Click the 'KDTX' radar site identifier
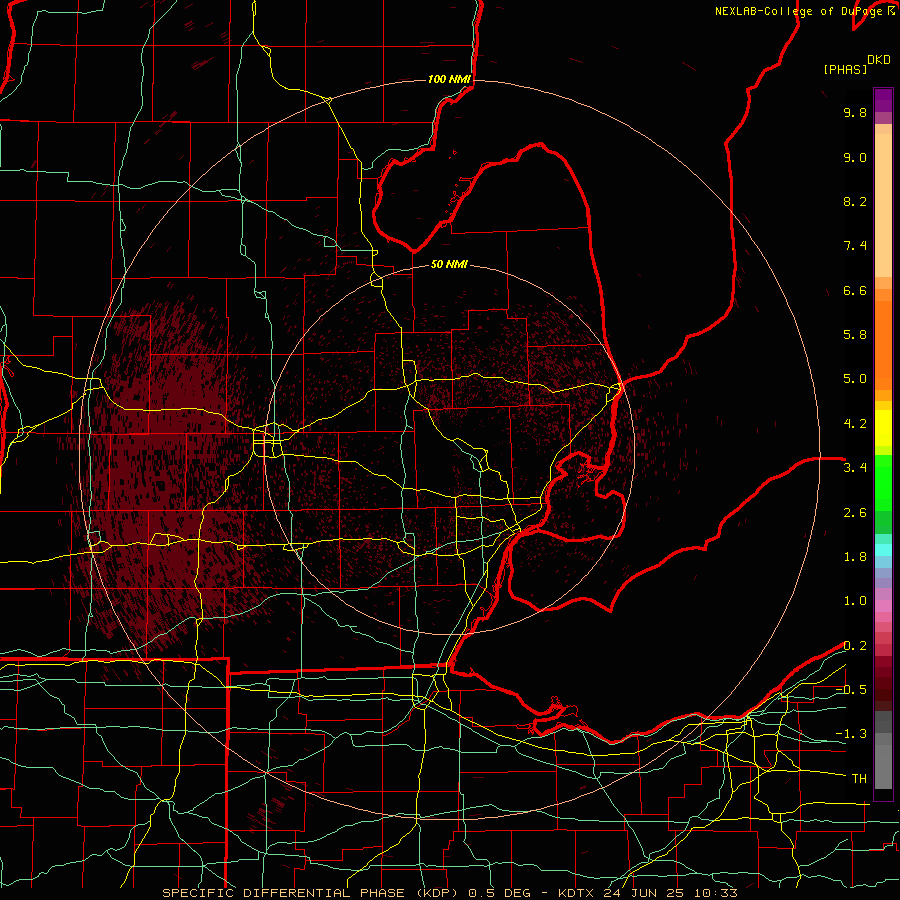The height and width of the screenshot is (900, 900). click(x=577, y=893)
